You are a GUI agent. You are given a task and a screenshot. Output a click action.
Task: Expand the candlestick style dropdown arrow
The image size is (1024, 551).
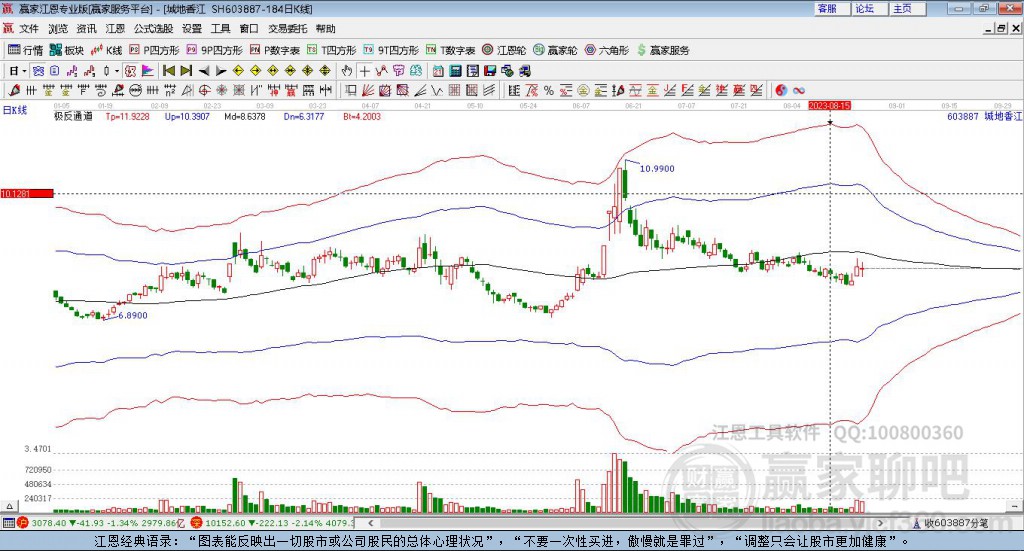pyautogui.click(x=117, y=71)
